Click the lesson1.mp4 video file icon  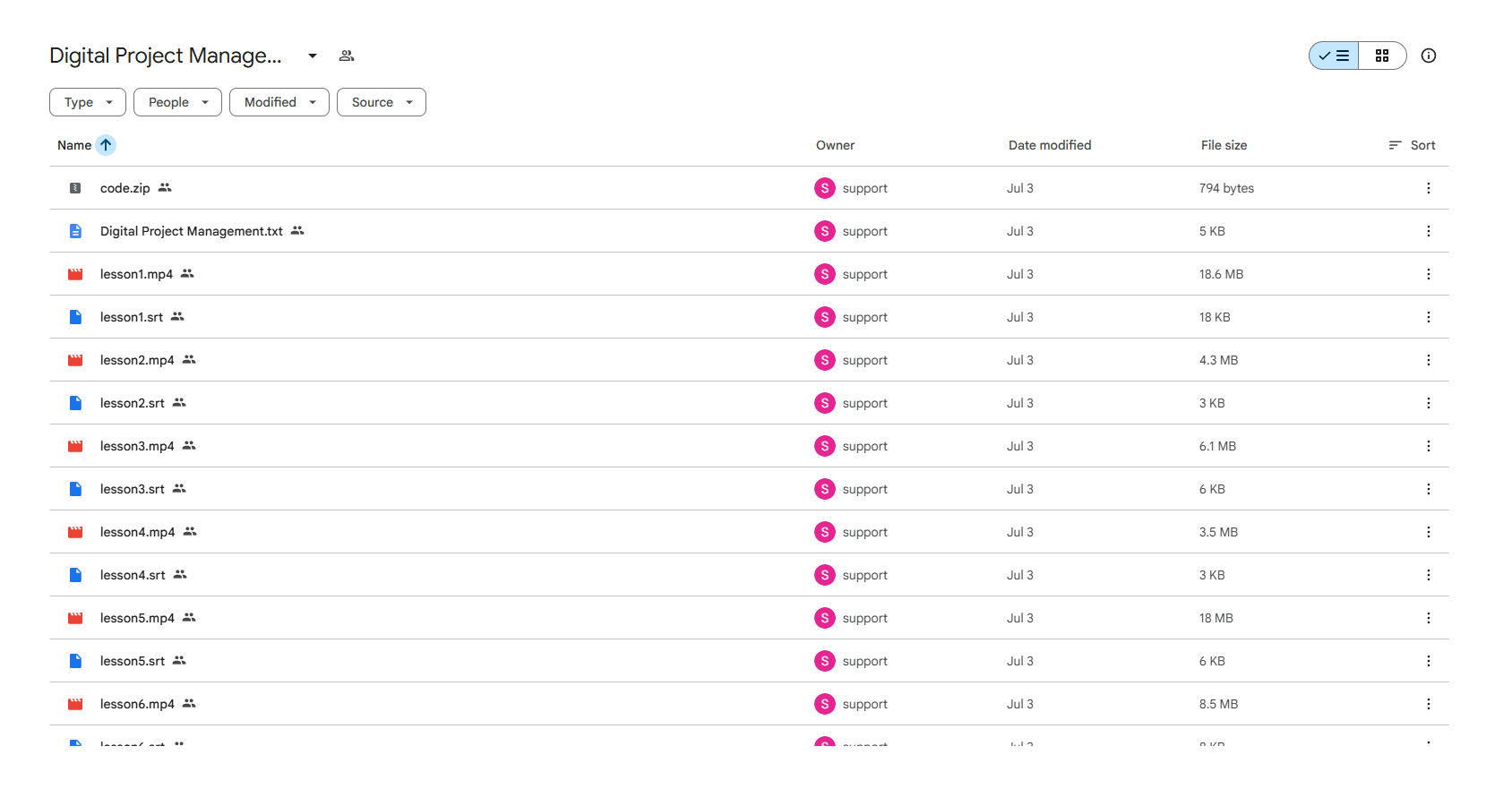pyautogui.click(x=75, y=274)
